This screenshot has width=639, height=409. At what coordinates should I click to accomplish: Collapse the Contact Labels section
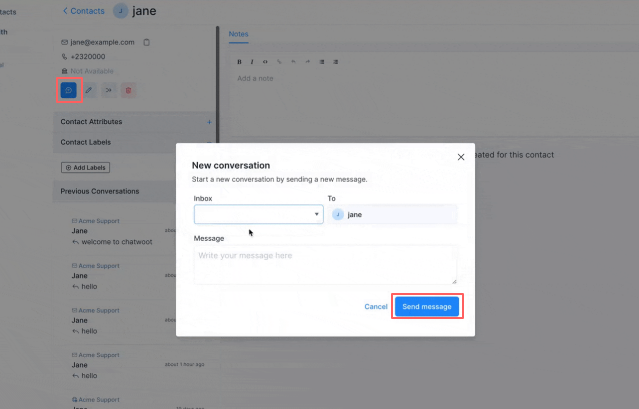point(134,142)
